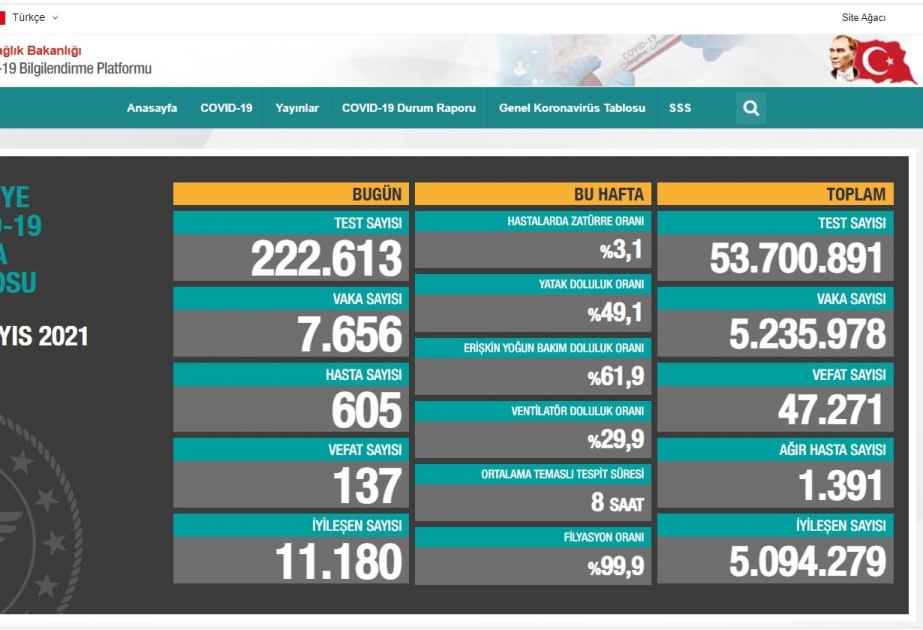This screenshot has height=630, width=923.
Task: Click today's case count 7.656
Action: click(x=350, y=334)
